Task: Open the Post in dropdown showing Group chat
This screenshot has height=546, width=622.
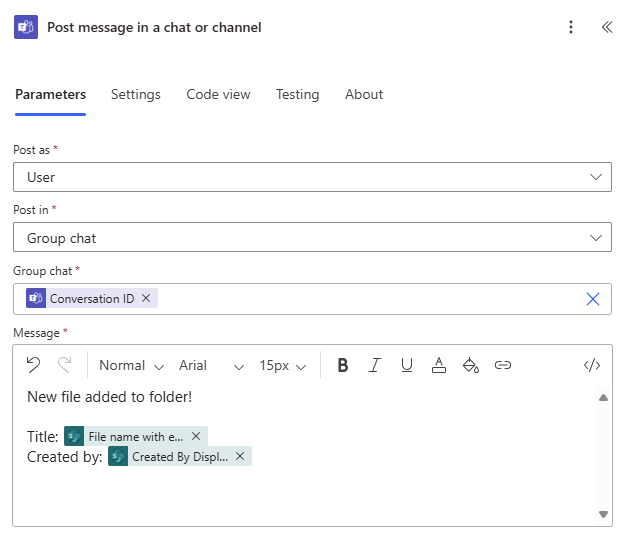Action: [x=312, y=237]
